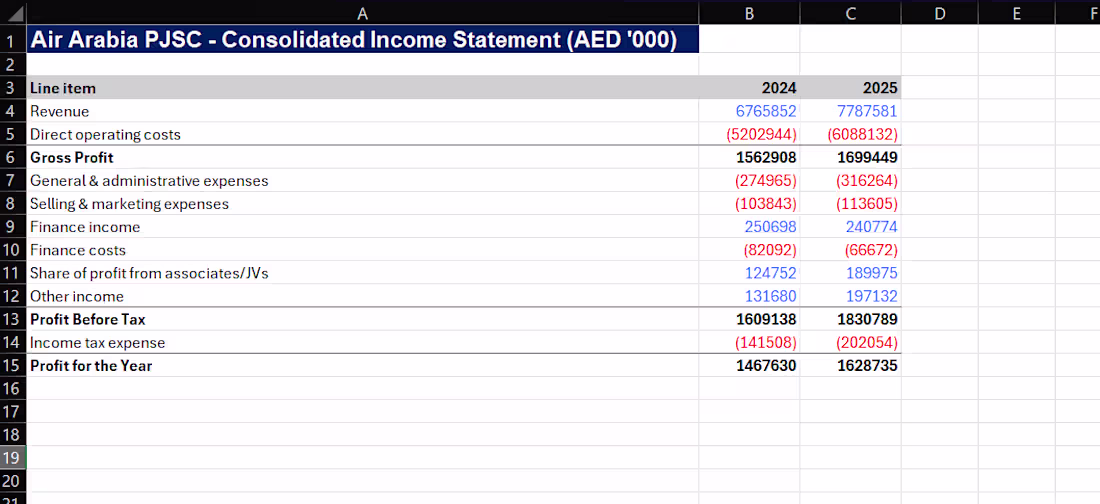Select 'Direct operating costs' label
Screen dimensions: 1100x504
363,134
